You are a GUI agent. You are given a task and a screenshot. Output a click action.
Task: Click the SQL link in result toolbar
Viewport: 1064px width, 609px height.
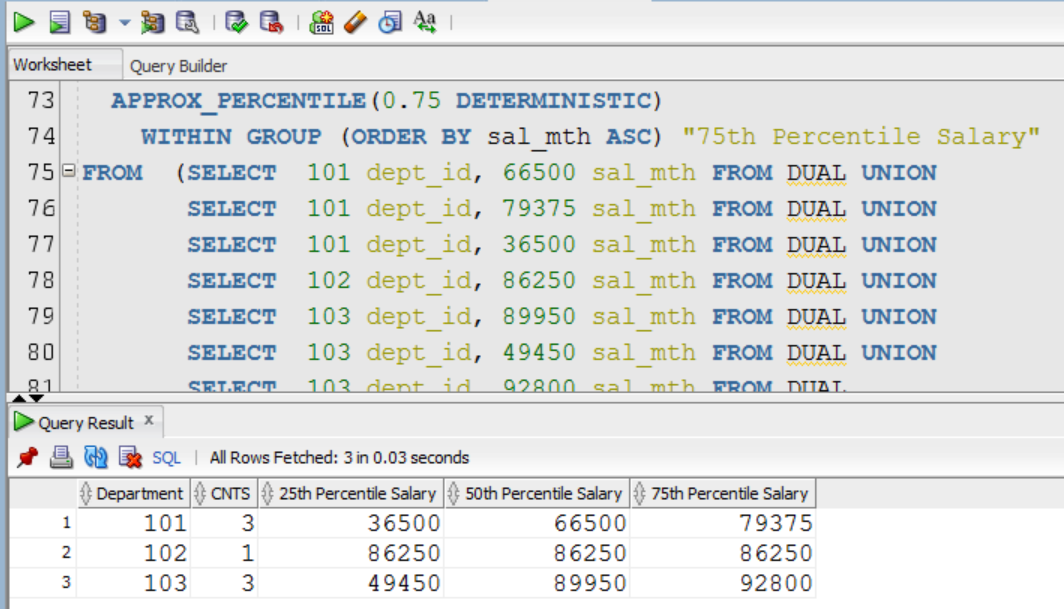[x=166, y=458]
